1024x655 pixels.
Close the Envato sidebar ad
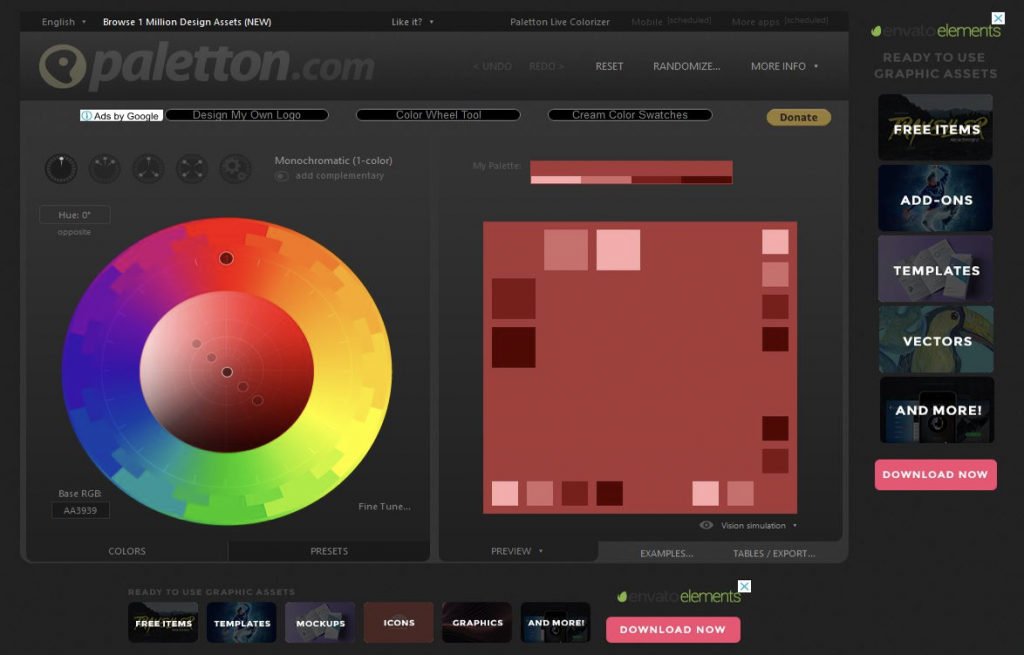coord(998,18)
